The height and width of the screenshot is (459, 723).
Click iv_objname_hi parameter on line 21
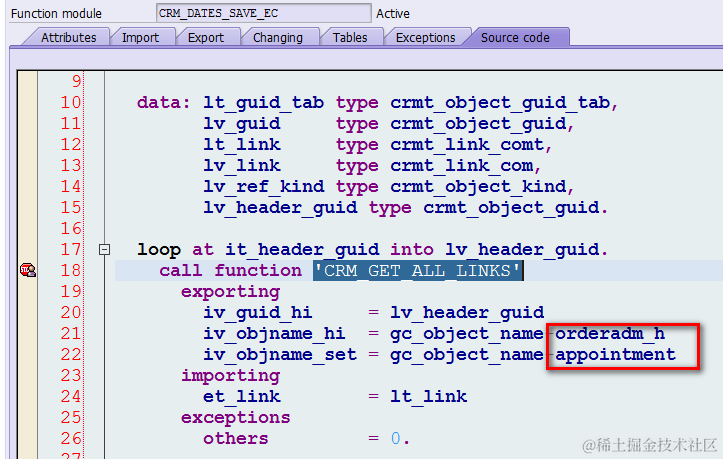pos(274,334)
